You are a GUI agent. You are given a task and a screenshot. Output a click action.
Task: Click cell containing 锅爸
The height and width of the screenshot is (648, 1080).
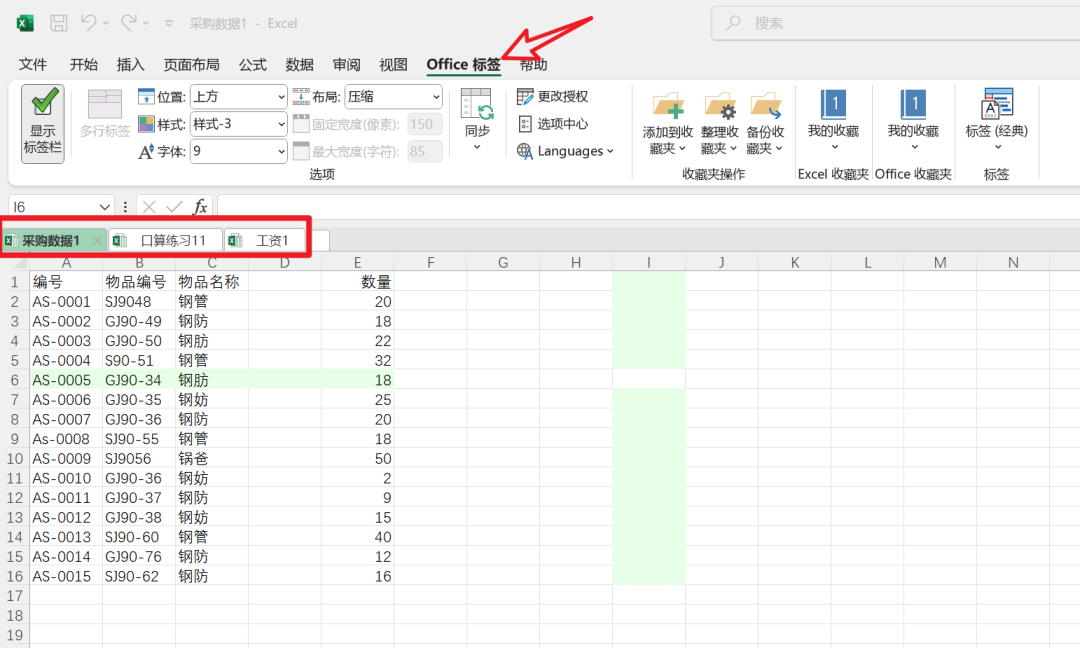click(x=211, y=459)
